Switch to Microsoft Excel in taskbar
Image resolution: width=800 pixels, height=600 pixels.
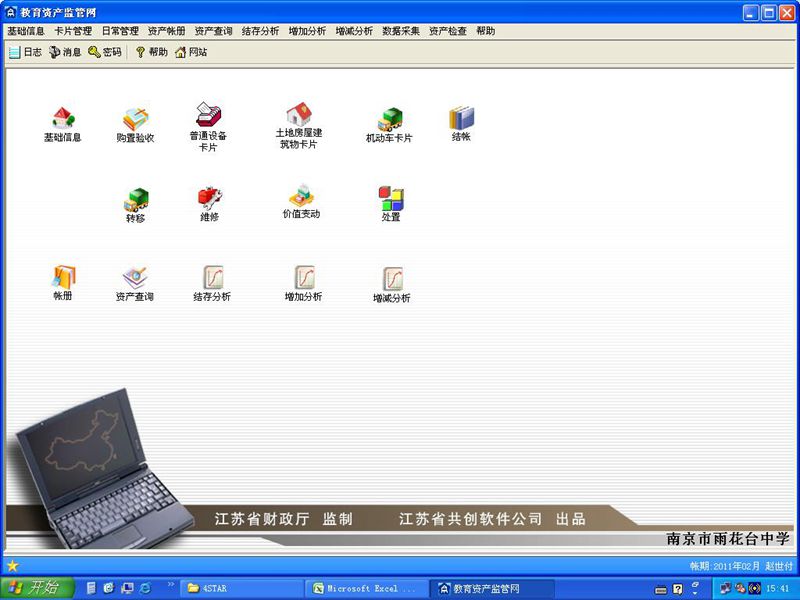[x=365, y=588]
